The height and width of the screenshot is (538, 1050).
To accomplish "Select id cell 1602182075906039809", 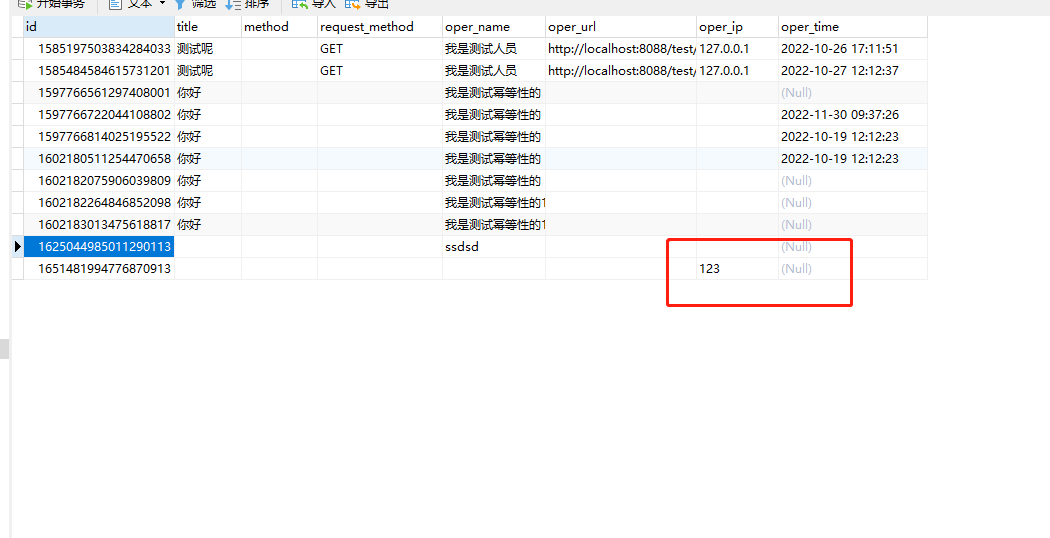I will point(99,181).
